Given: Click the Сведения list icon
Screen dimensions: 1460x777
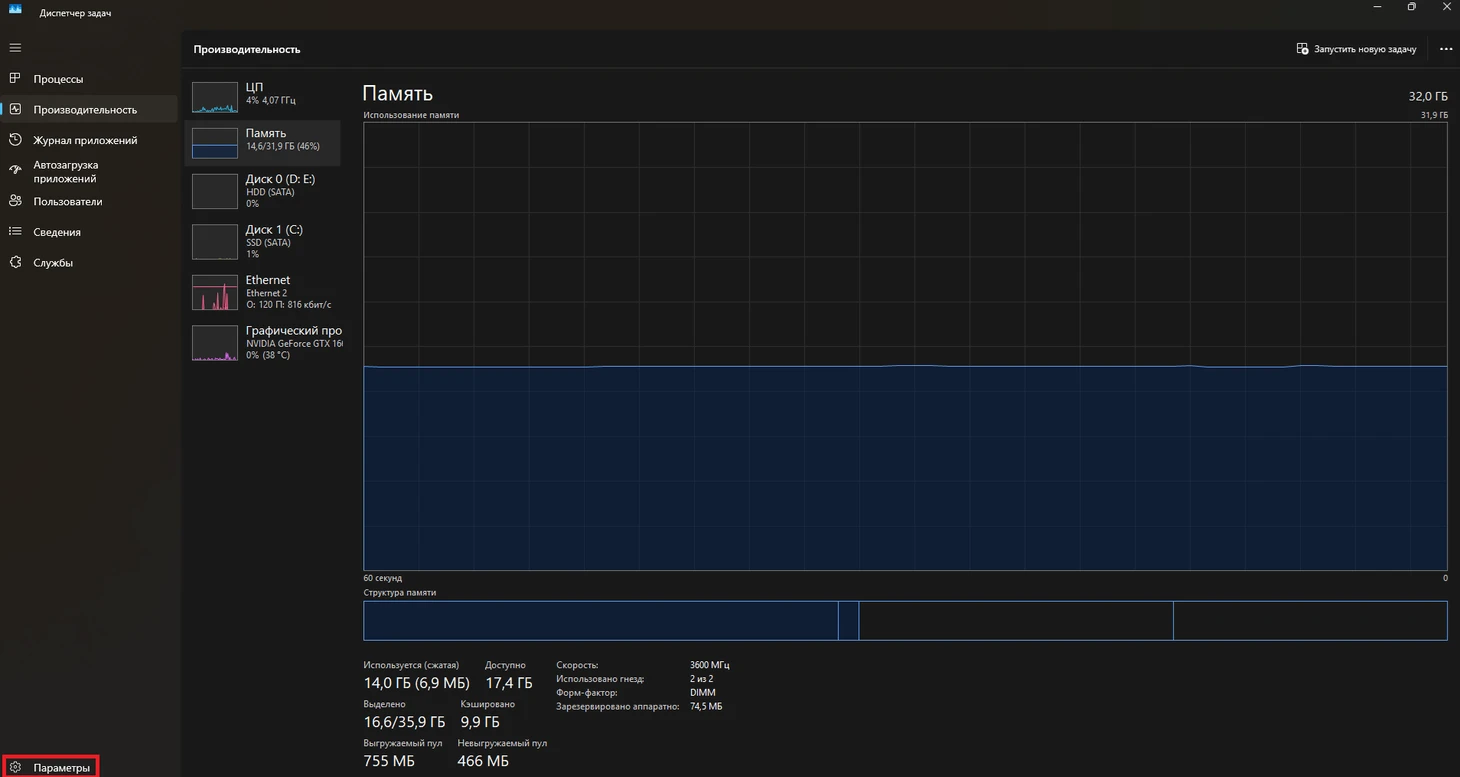Looking at the screenshot, I should tap(15, 232).
